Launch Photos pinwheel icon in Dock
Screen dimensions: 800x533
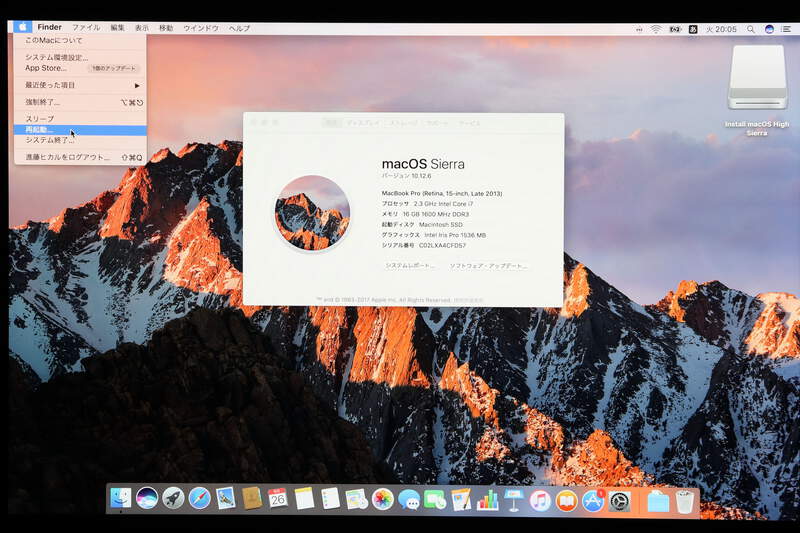click(x=383, y=499)
